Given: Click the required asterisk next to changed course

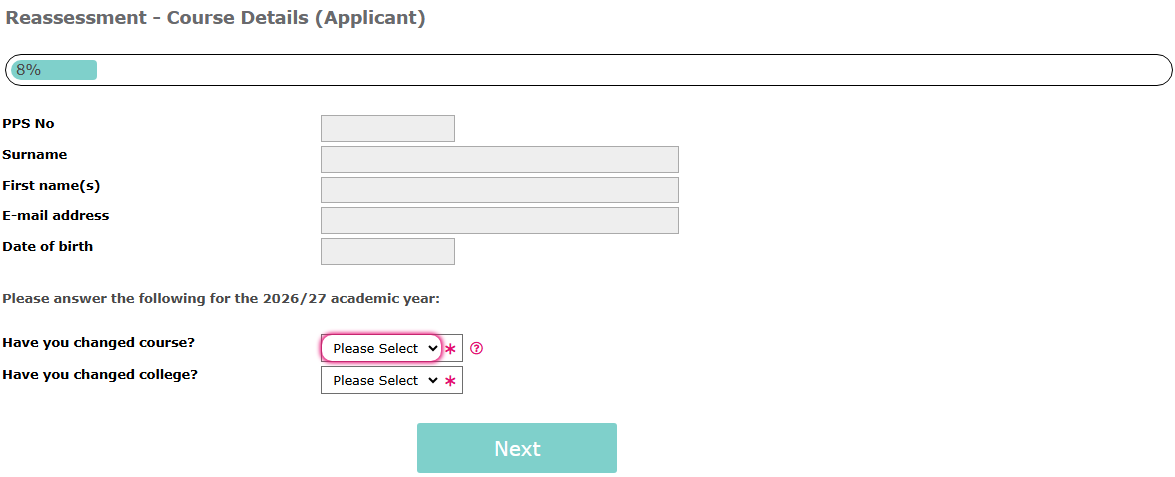Looking at the screenshot, I should pyautogui.click(x=450, y=349).
